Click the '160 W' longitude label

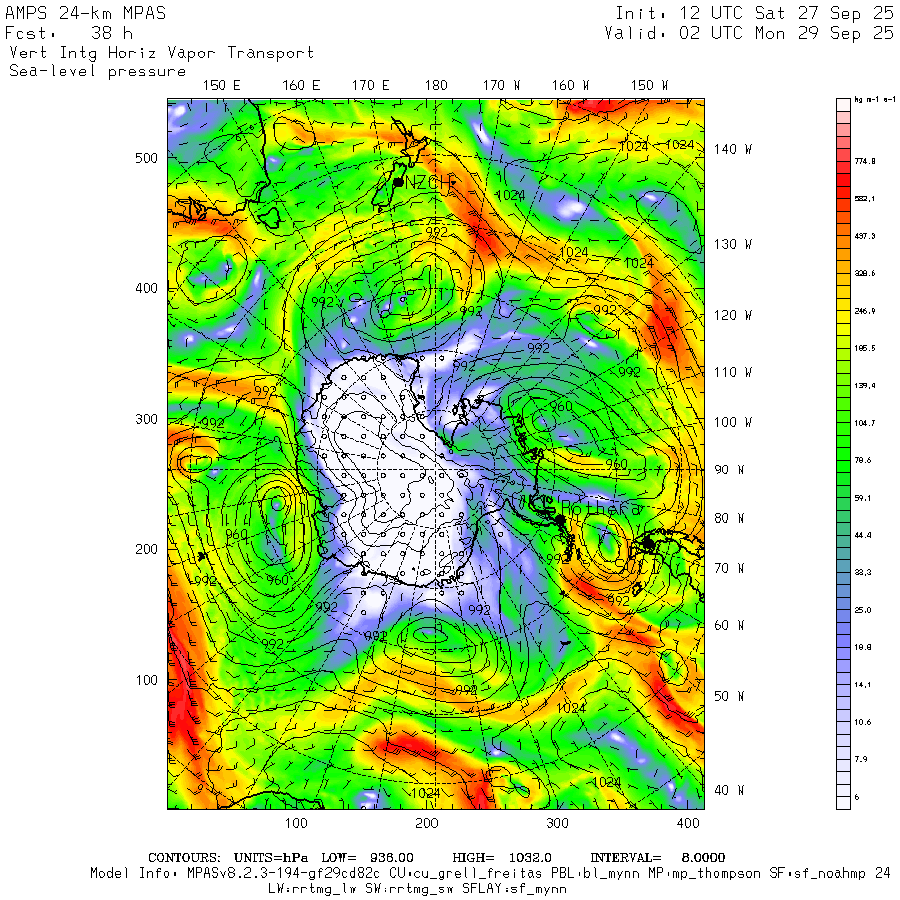[x=570, y=85]
